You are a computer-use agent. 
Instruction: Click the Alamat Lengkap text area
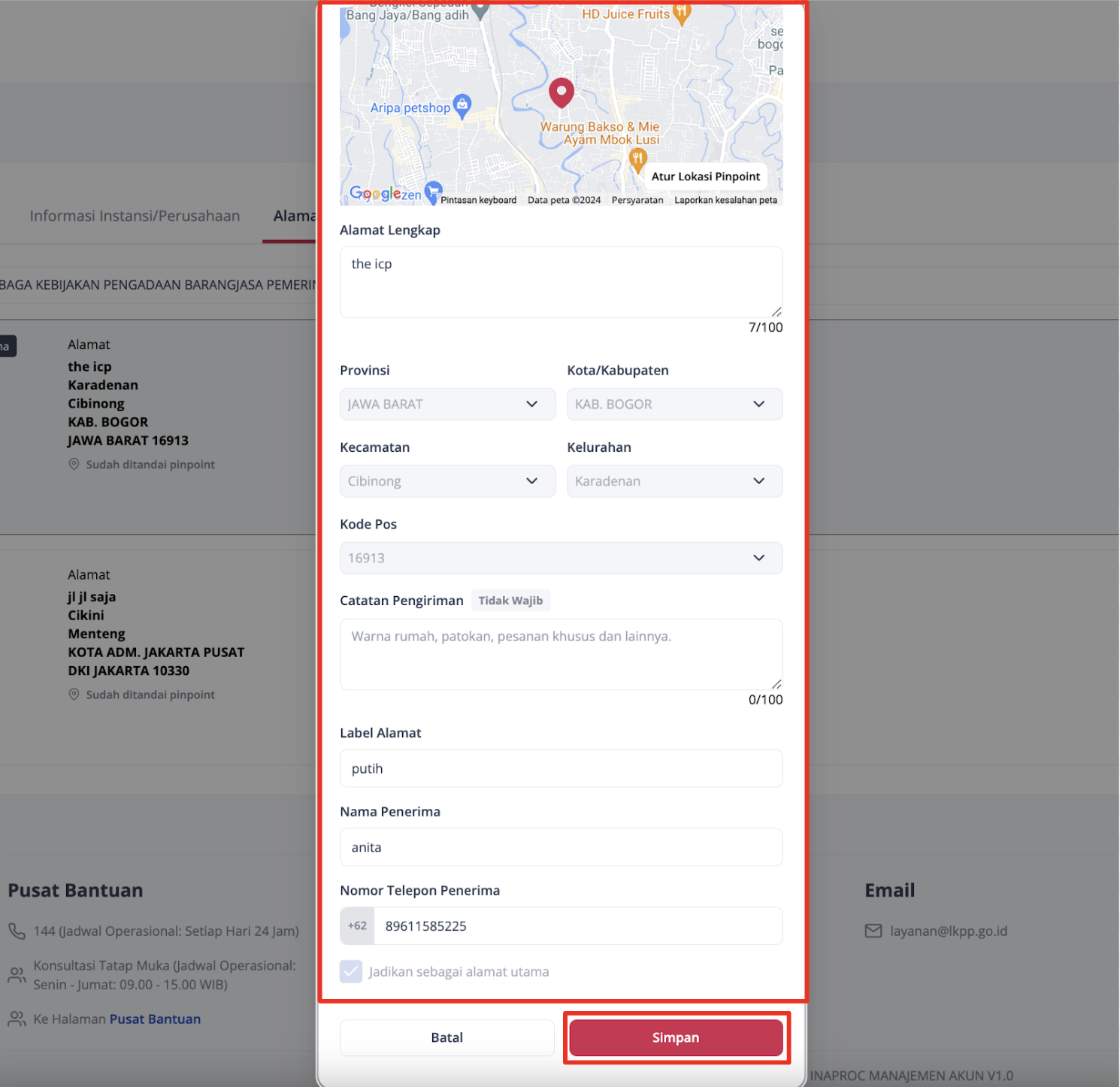pyautogui.click(x=562, y=282)
